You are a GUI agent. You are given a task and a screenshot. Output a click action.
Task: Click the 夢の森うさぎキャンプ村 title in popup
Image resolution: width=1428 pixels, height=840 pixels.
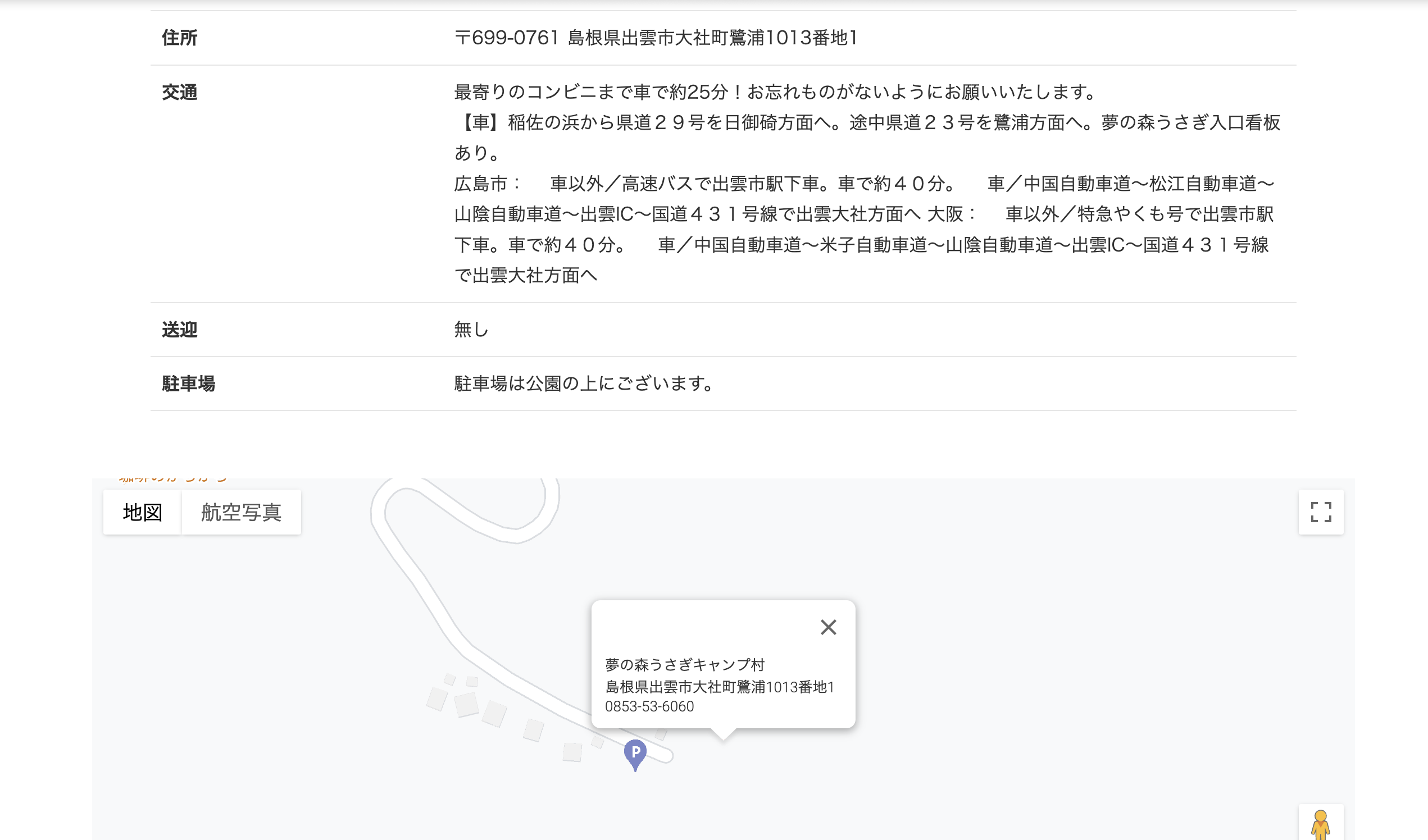coord(685,664)
